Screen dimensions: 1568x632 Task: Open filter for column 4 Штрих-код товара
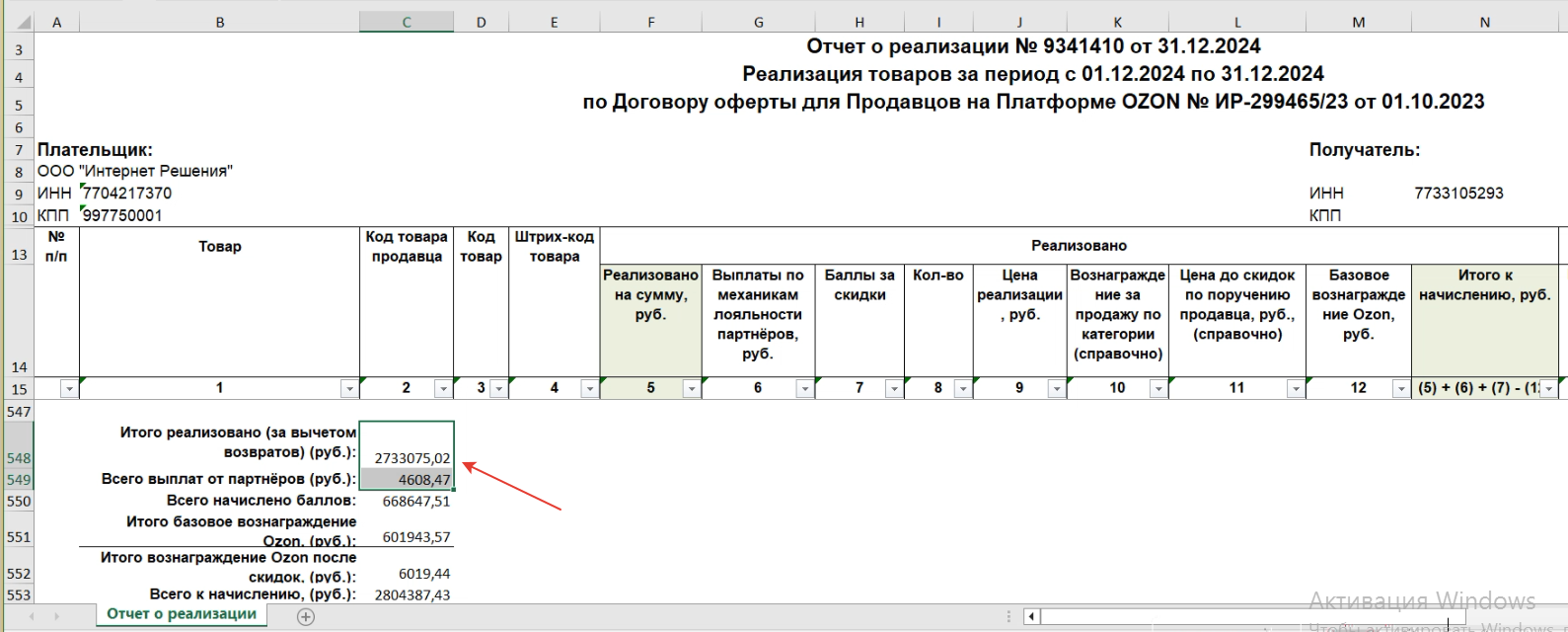point(589,389)
